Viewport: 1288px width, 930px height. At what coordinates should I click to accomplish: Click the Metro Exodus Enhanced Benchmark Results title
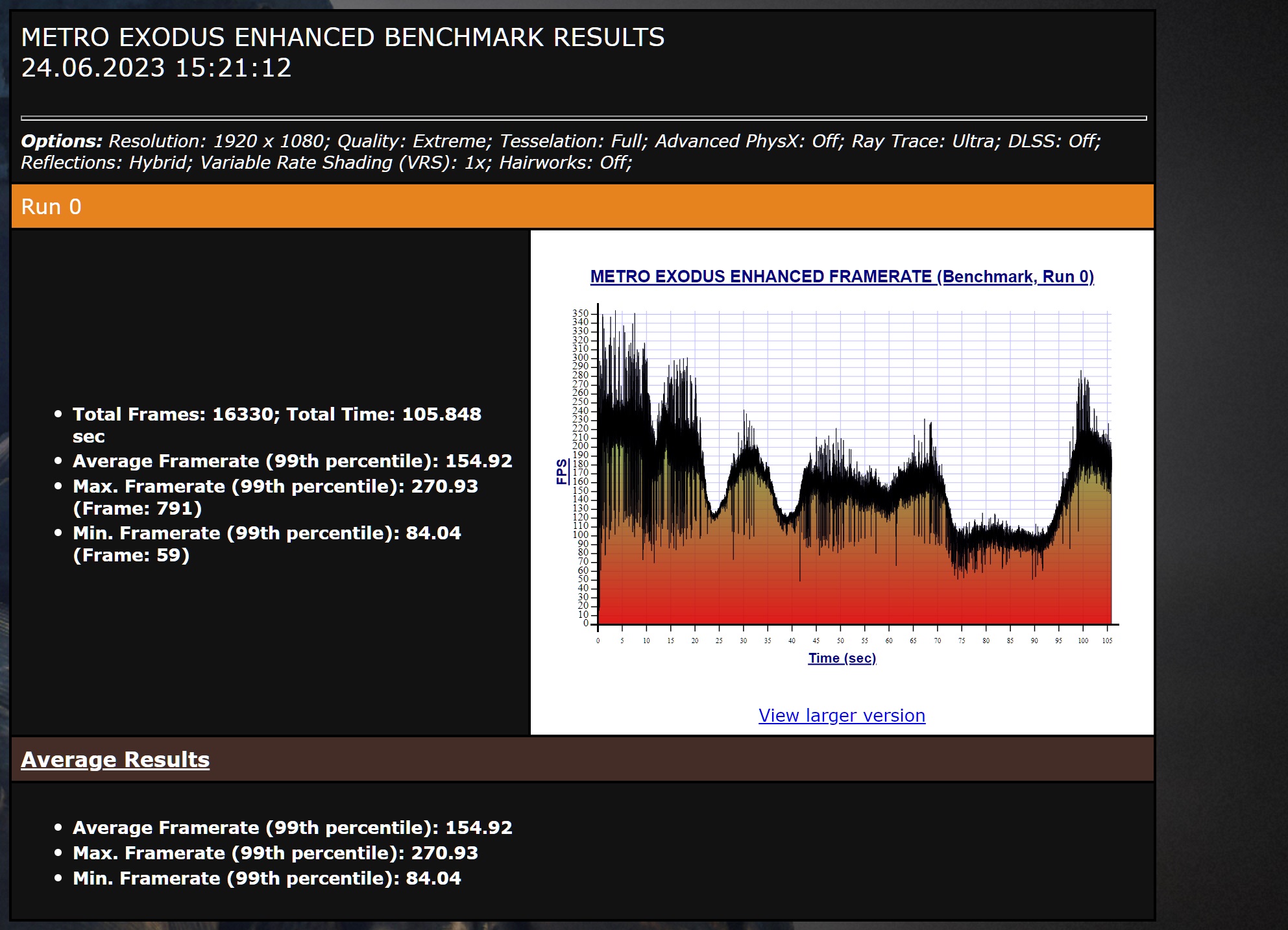click(x=343, y=38)
